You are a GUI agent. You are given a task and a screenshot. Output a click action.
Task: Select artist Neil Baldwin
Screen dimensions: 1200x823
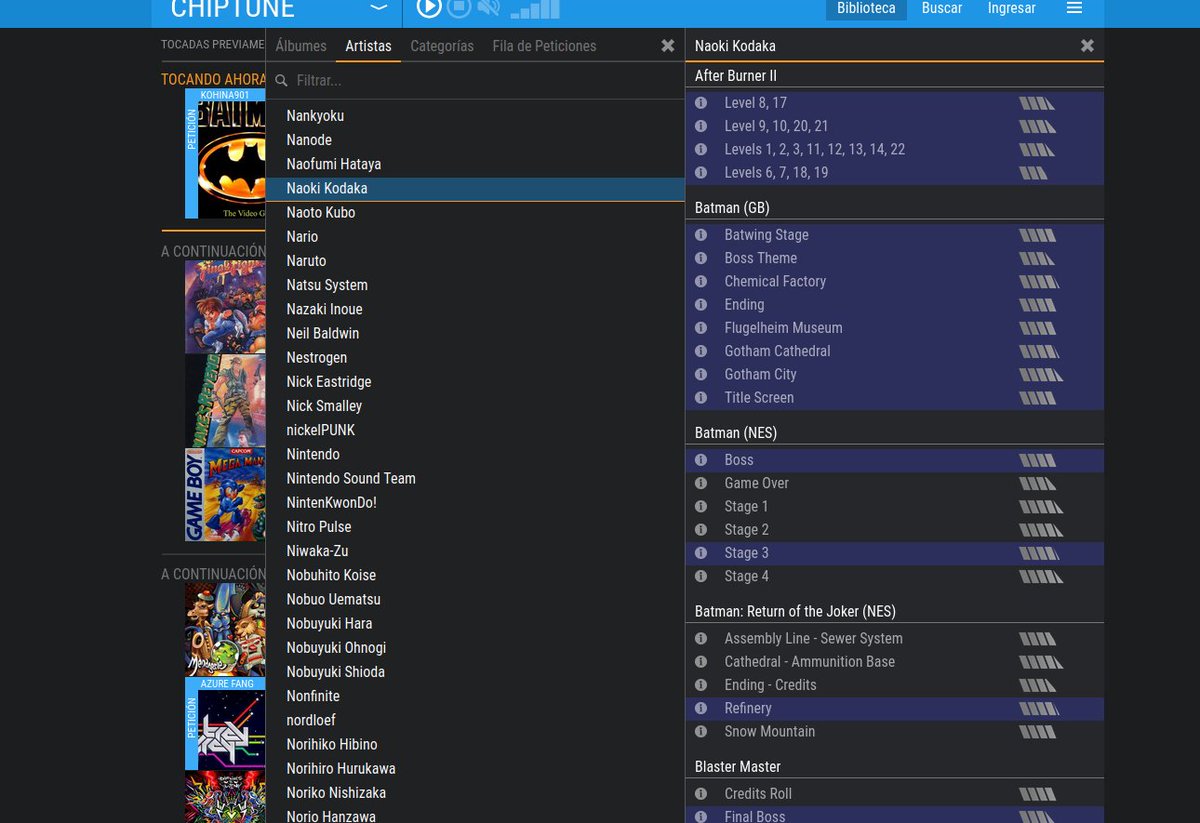tap(322, 333)
